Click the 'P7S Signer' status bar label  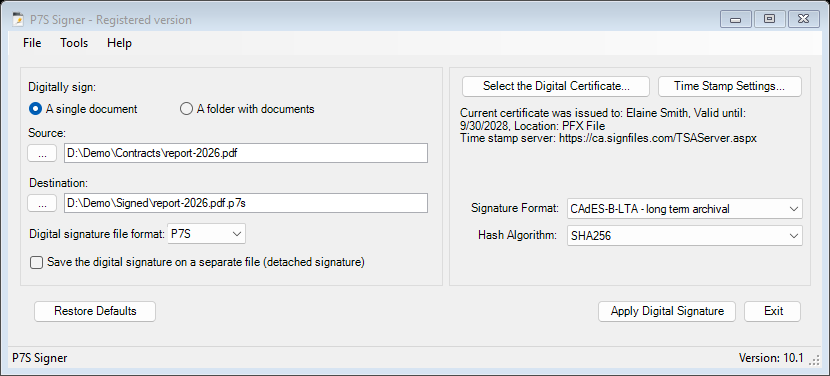tap(40, 359)
